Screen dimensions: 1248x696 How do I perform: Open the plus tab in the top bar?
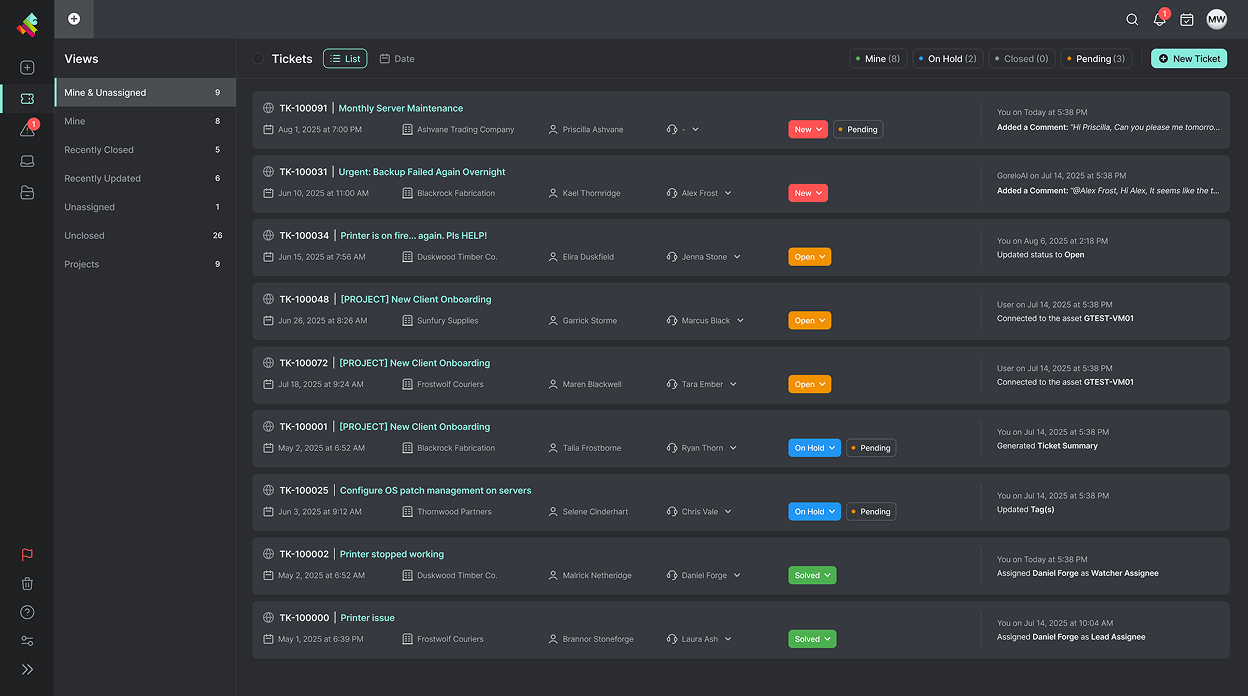point(74,19)
